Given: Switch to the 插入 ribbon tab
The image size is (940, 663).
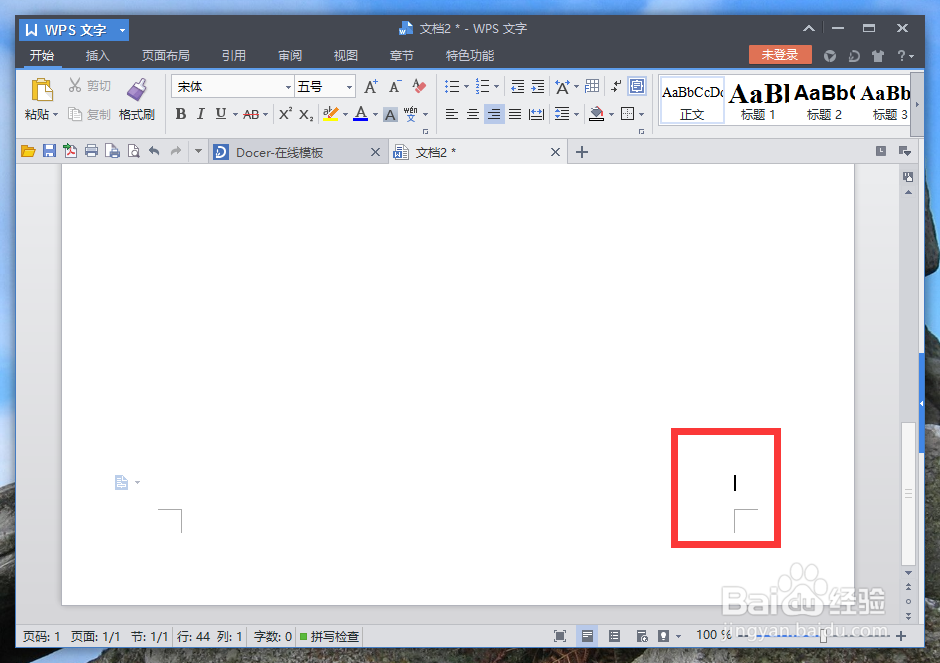Looking at the screenshot, I should tap(98, 56).
